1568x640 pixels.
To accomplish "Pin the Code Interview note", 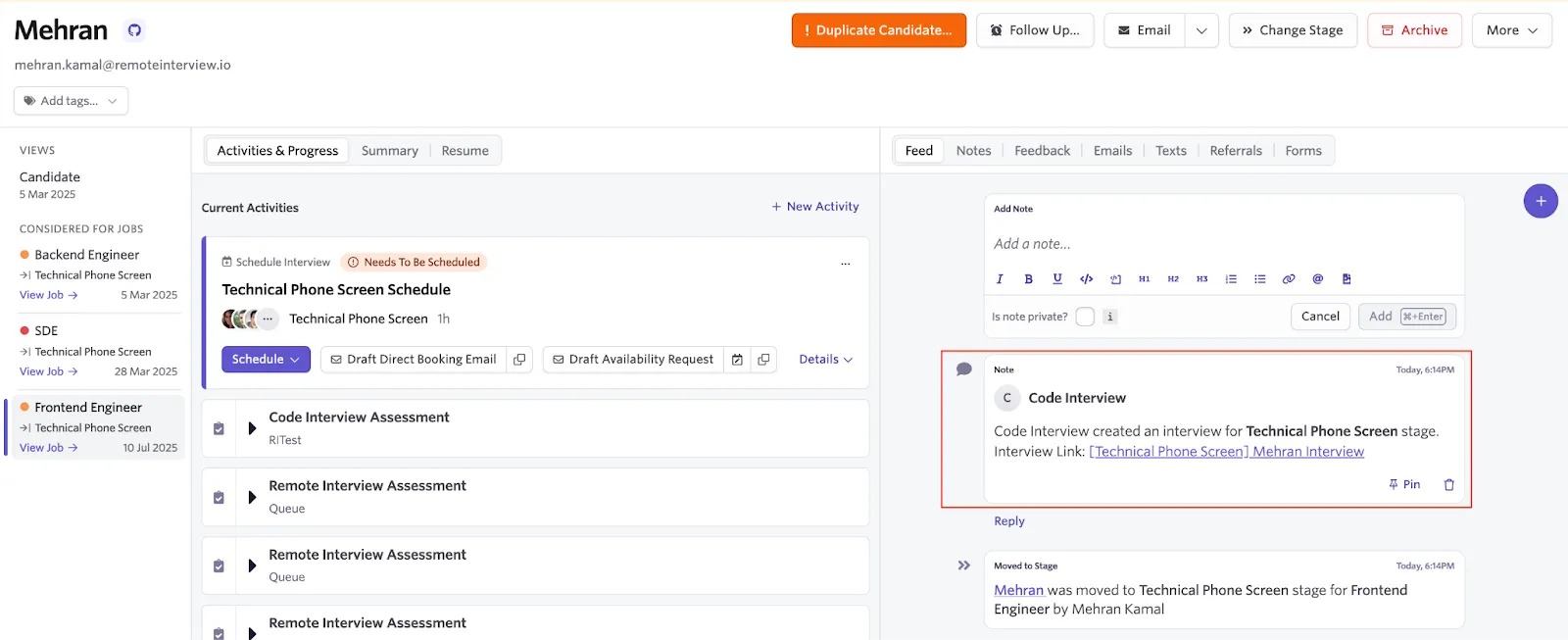I will [1404, 484].
